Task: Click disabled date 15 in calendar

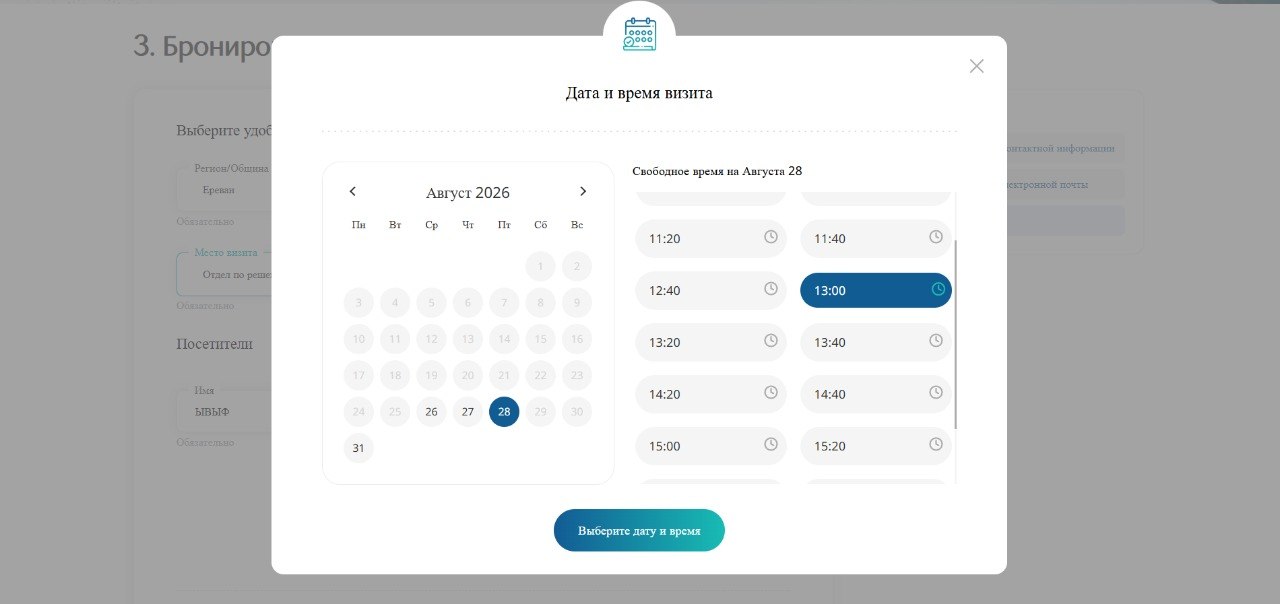Action: pyautogui.click(x=541, y=339)
